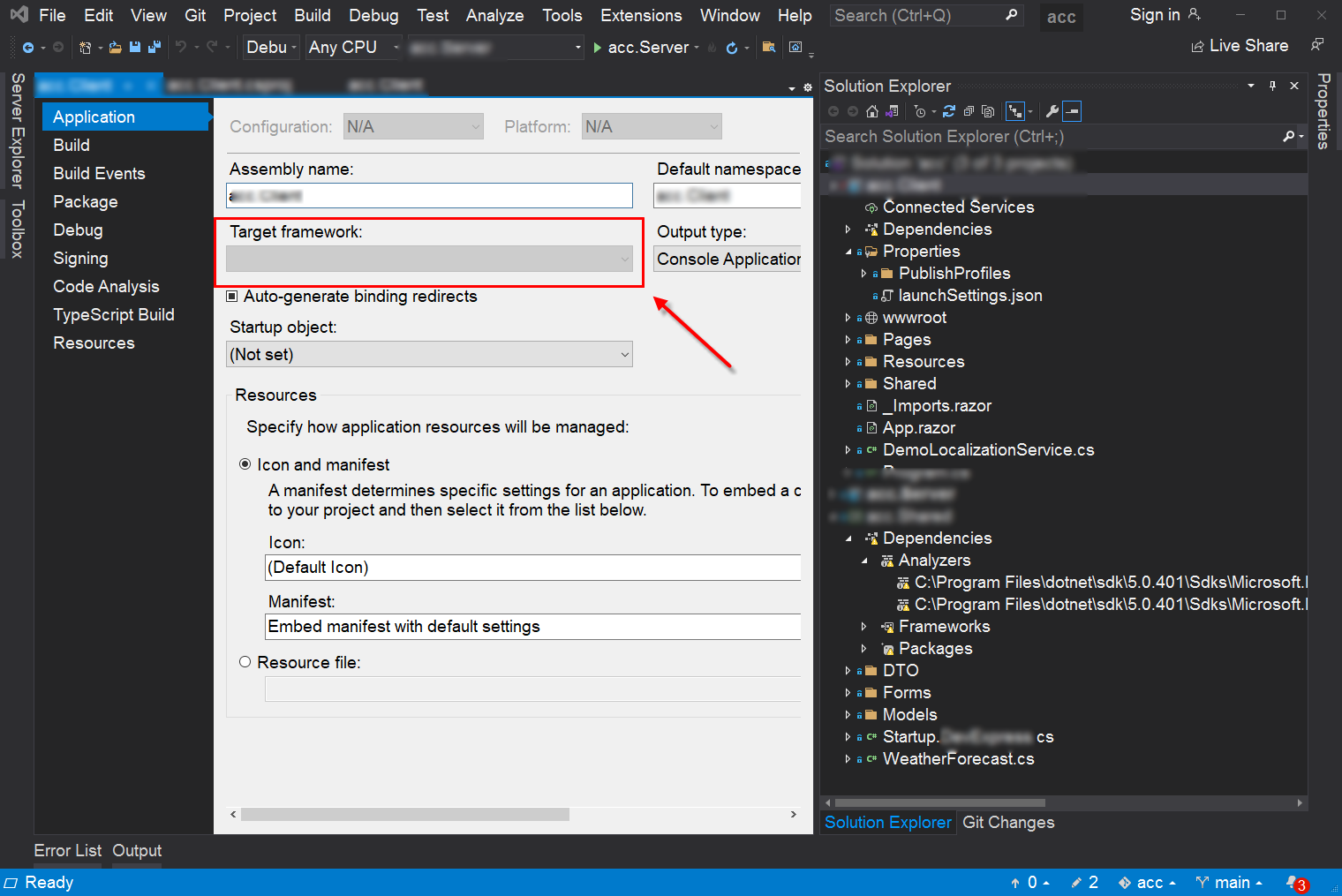
Task: Switch to Git Changes tab
Action: coord(1008,822)
